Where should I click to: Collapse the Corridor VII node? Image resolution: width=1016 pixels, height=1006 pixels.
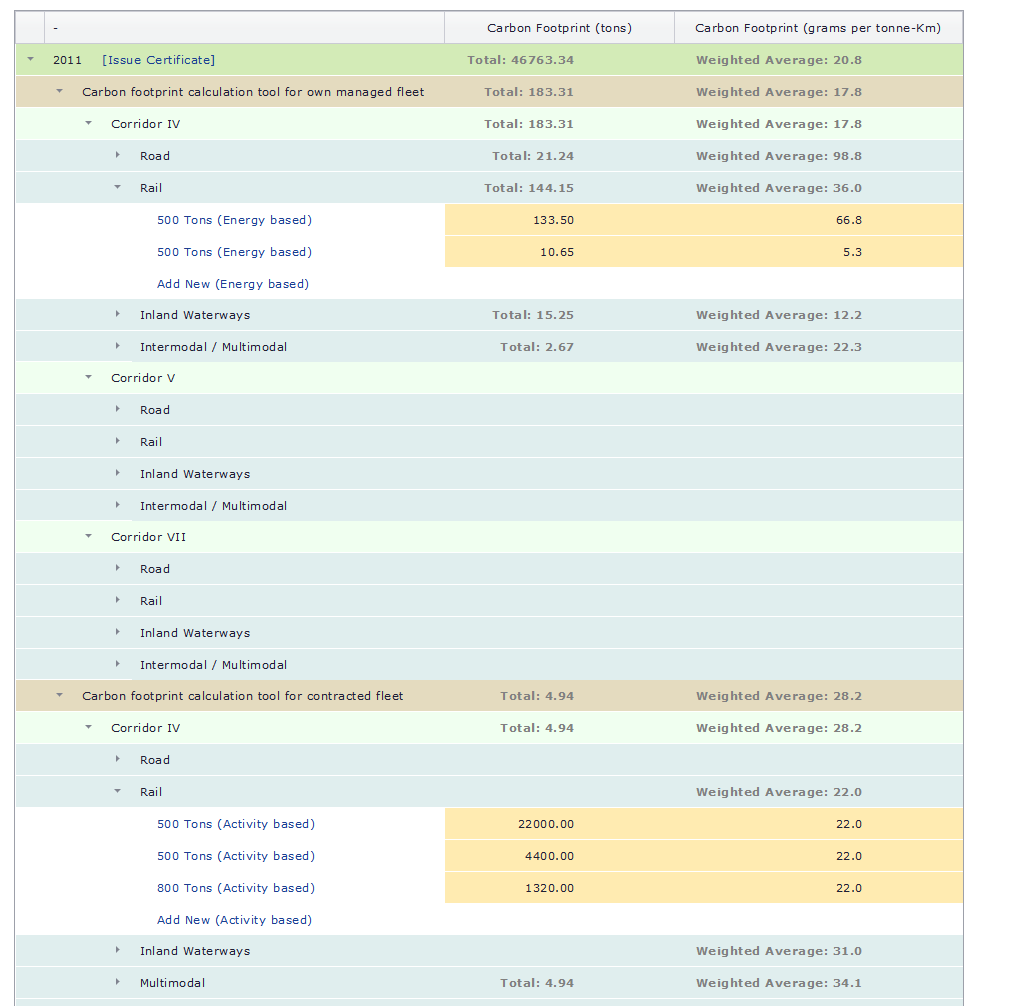88,537
